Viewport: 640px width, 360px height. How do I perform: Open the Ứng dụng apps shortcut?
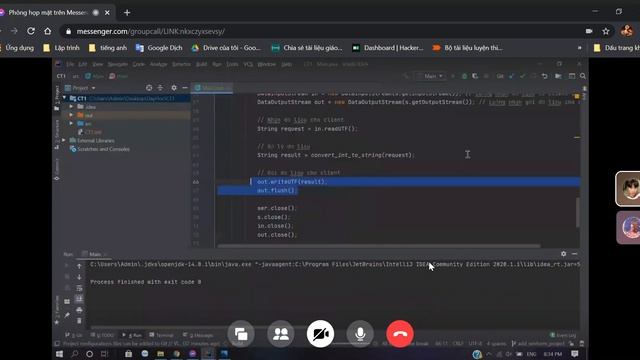[16, 48]
